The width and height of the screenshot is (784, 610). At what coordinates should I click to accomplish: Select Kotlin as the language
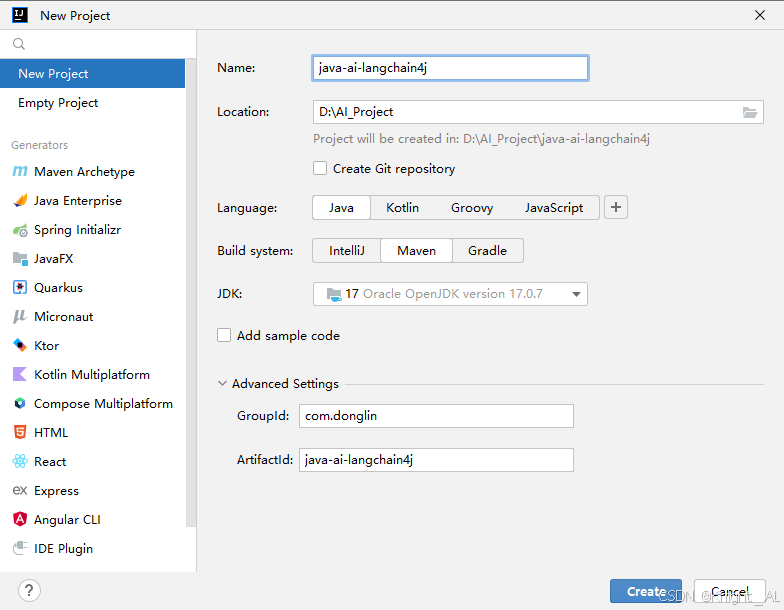tap(402, 208)
